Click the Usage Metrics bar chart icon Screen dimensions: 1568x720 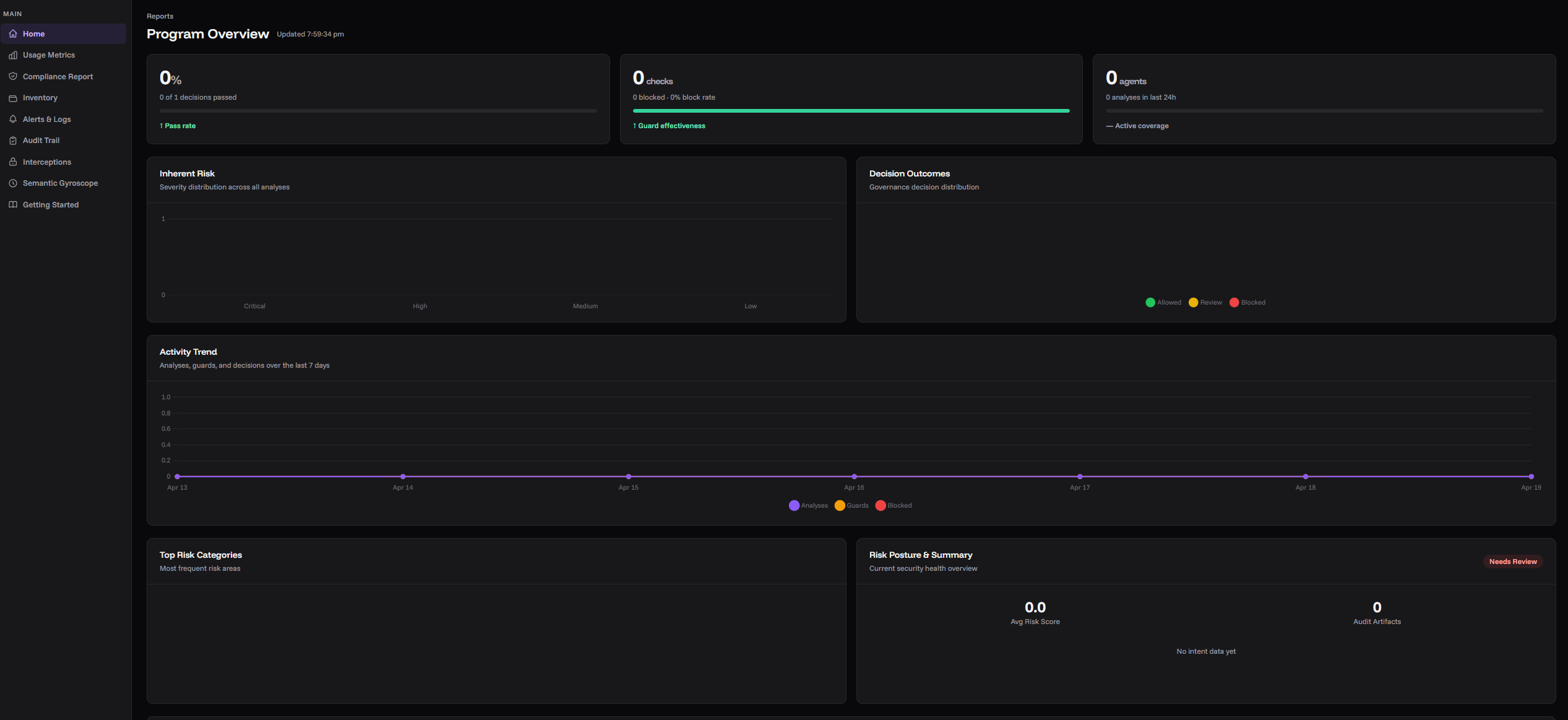[13, 55]
